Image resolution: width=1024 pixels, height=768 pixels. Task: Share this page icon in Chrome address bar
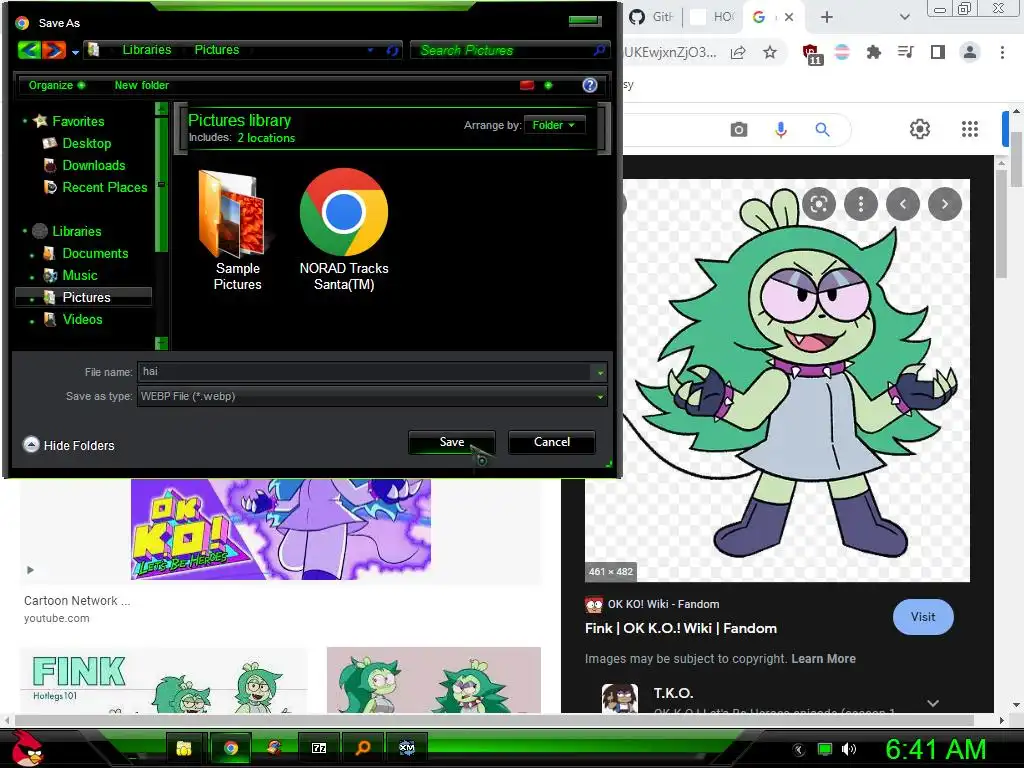coord(738,53)
